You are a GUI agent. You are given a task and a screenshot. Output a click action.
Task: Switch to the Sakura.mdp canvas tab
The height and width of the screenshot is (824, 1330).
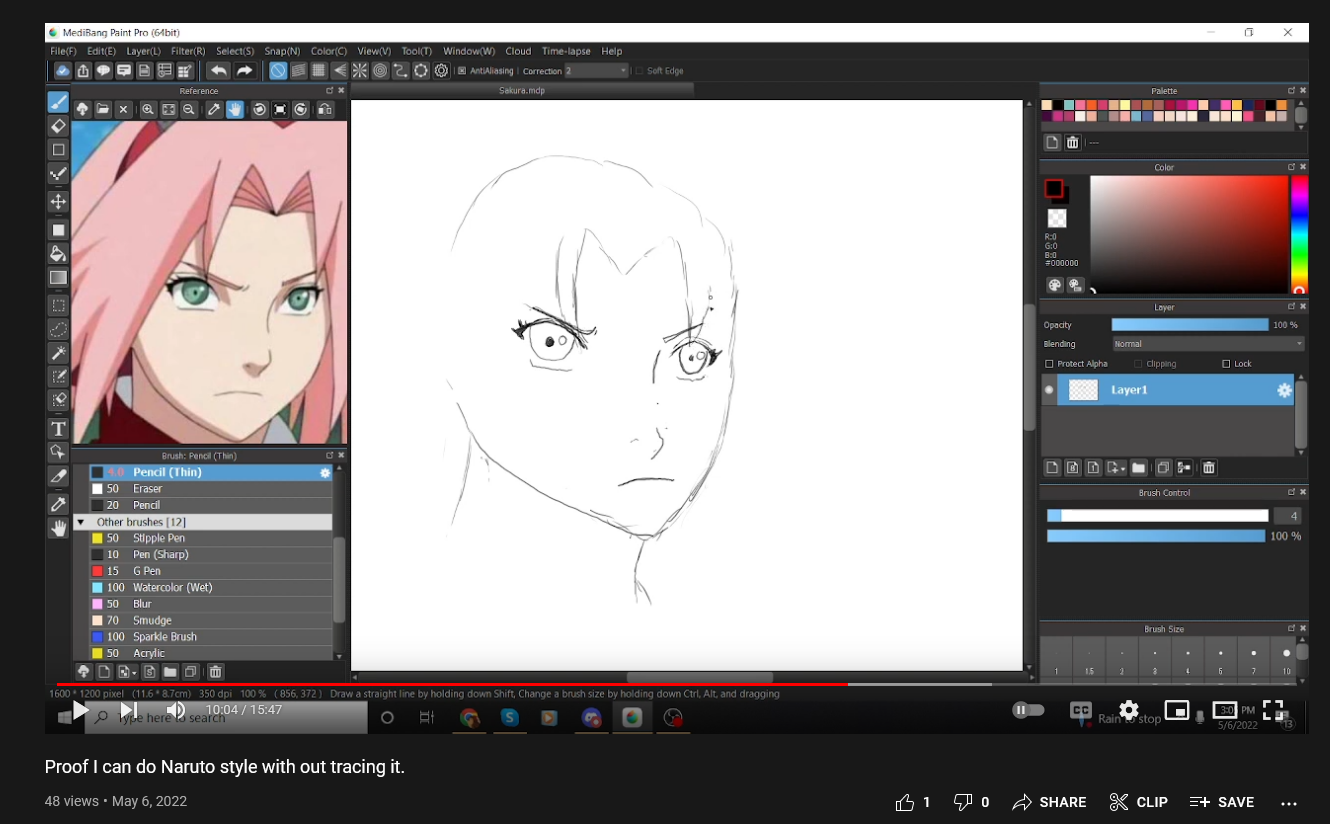[521, 90]
